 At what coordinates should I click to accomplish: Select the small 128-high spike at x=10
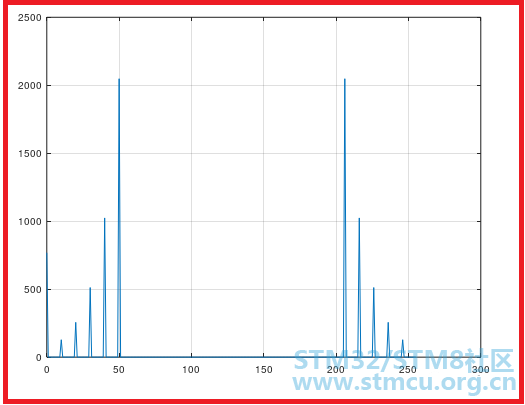tap(61, 348)
